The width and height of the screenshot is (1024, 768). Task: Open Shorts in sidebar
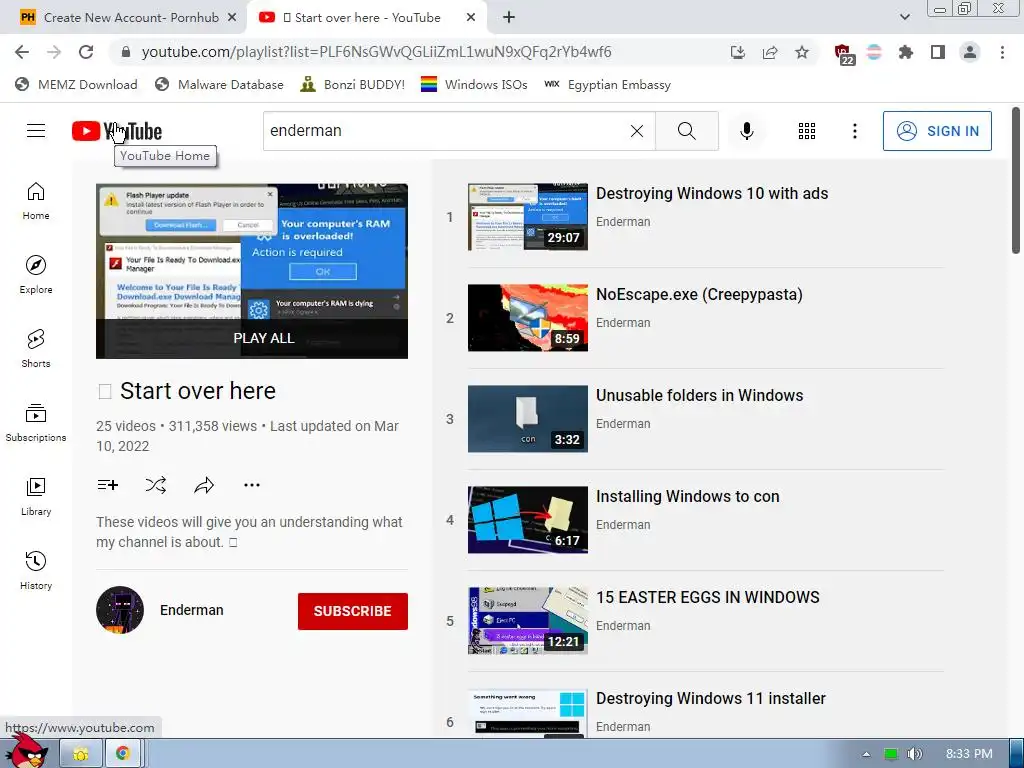[x=36, y=349]
